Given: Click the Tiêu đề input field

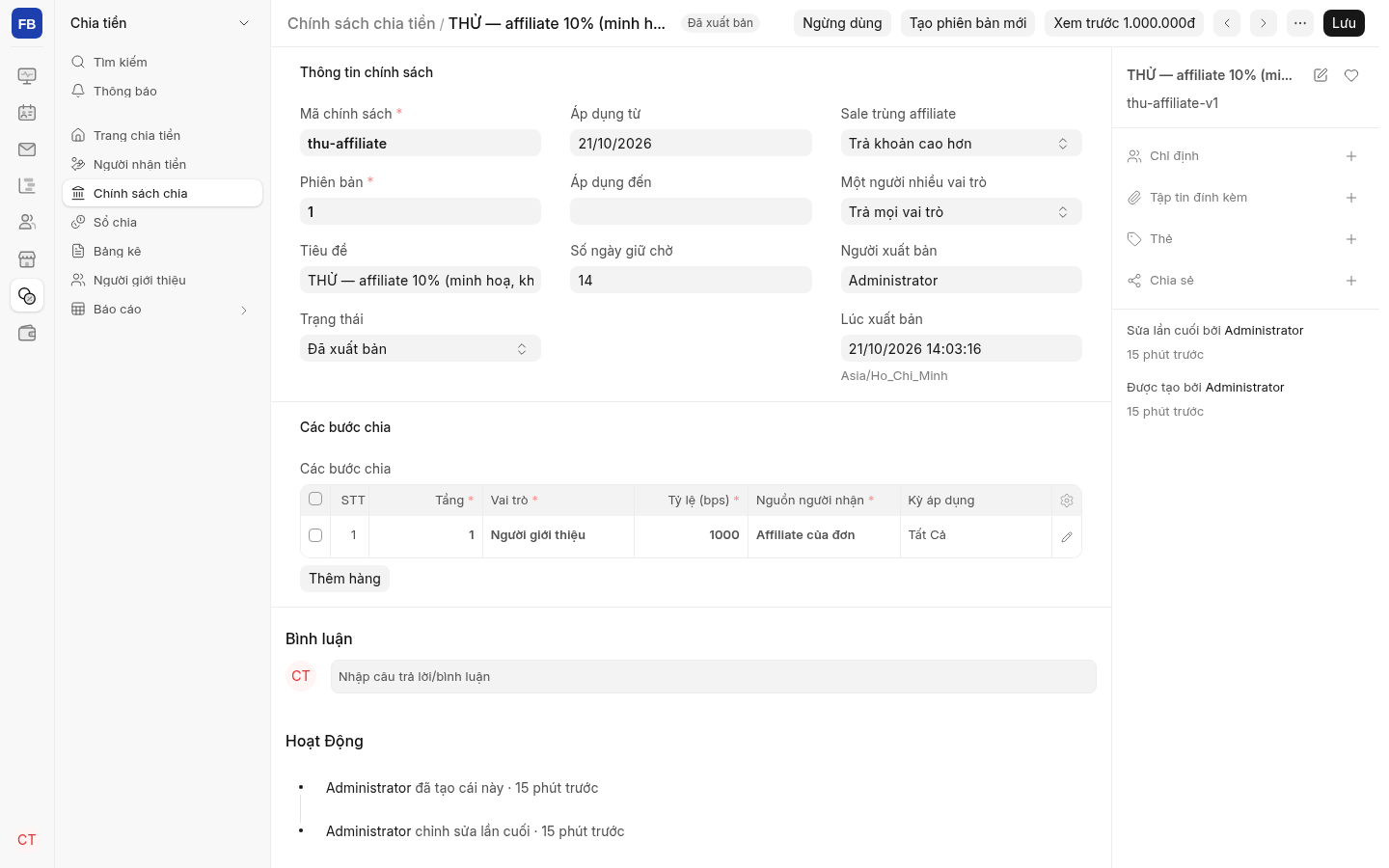Looking at the screenshot, I should (x=421, y=281).
